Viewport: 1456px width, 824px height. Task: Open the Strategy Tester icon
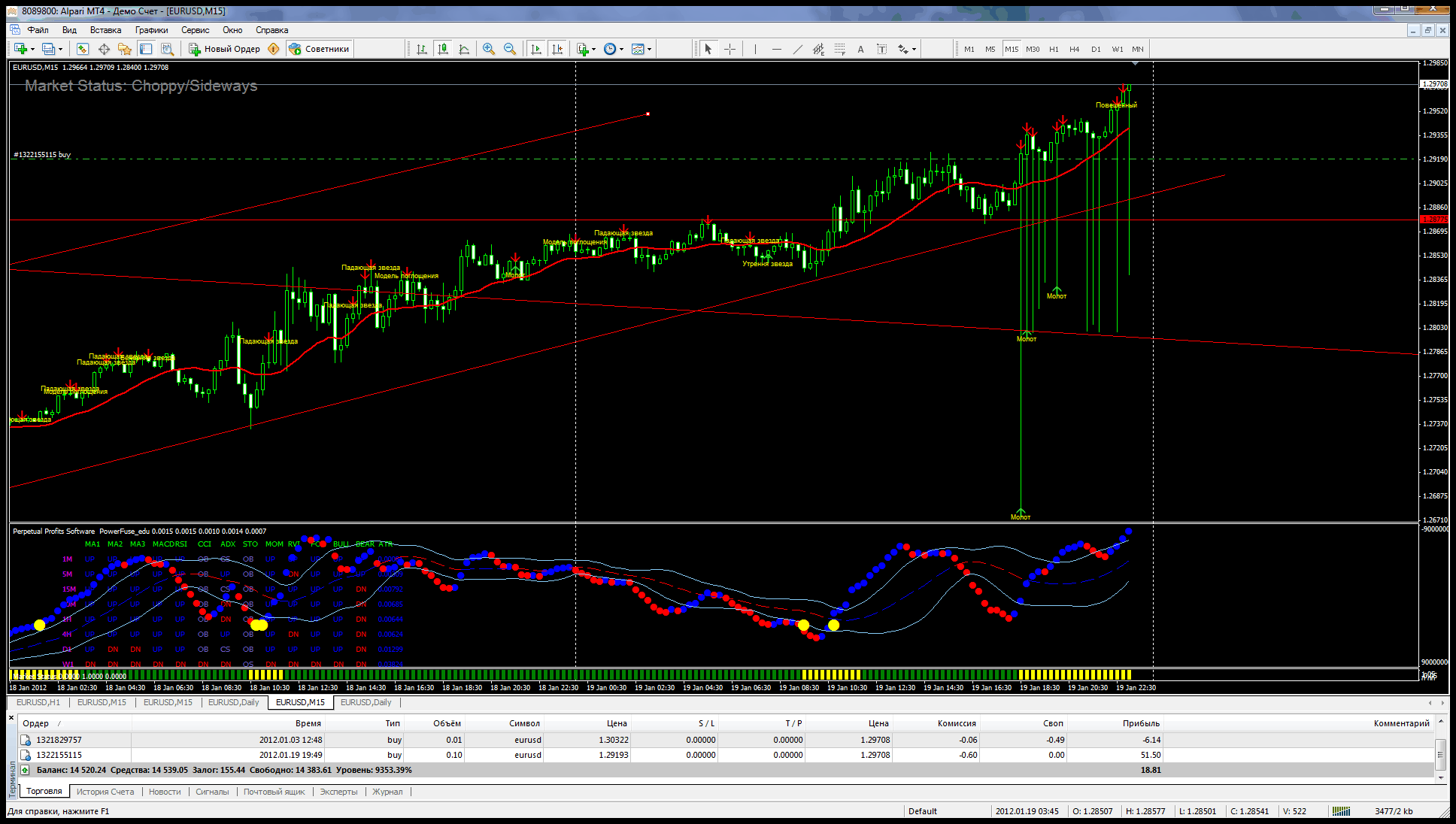[x=167, y=49]
